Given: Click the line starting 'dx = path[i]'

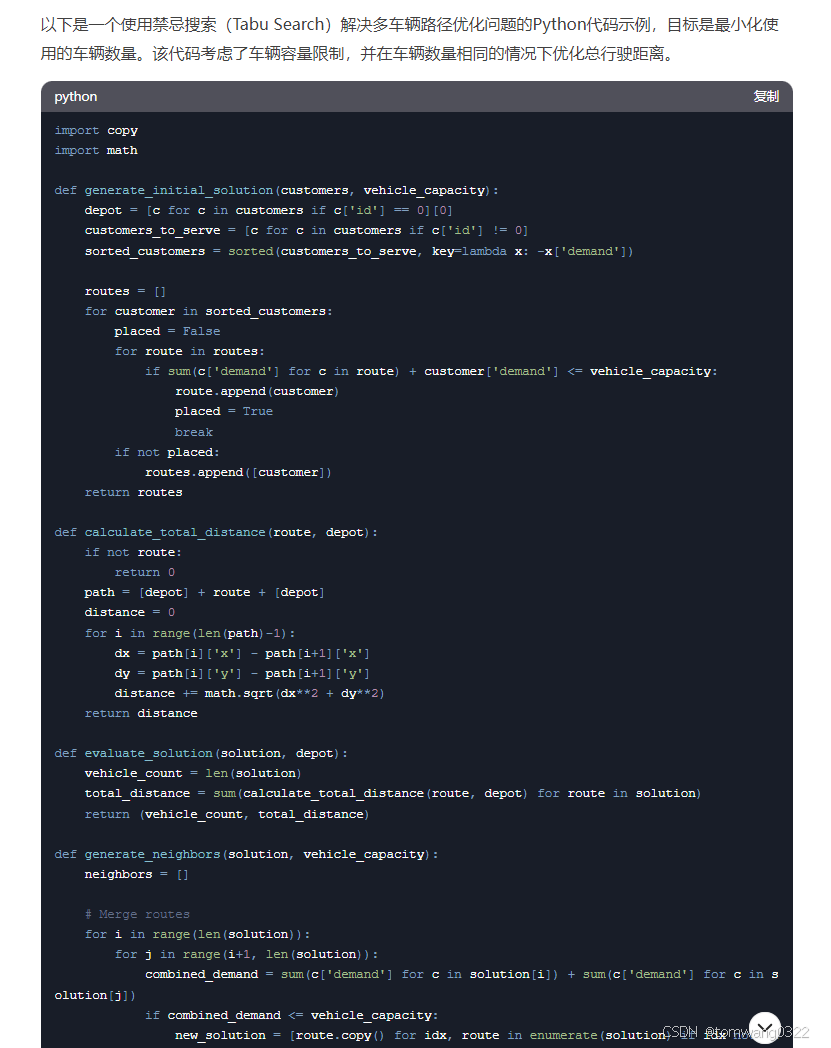Looking at the screenshot, I should pos(242,654).
